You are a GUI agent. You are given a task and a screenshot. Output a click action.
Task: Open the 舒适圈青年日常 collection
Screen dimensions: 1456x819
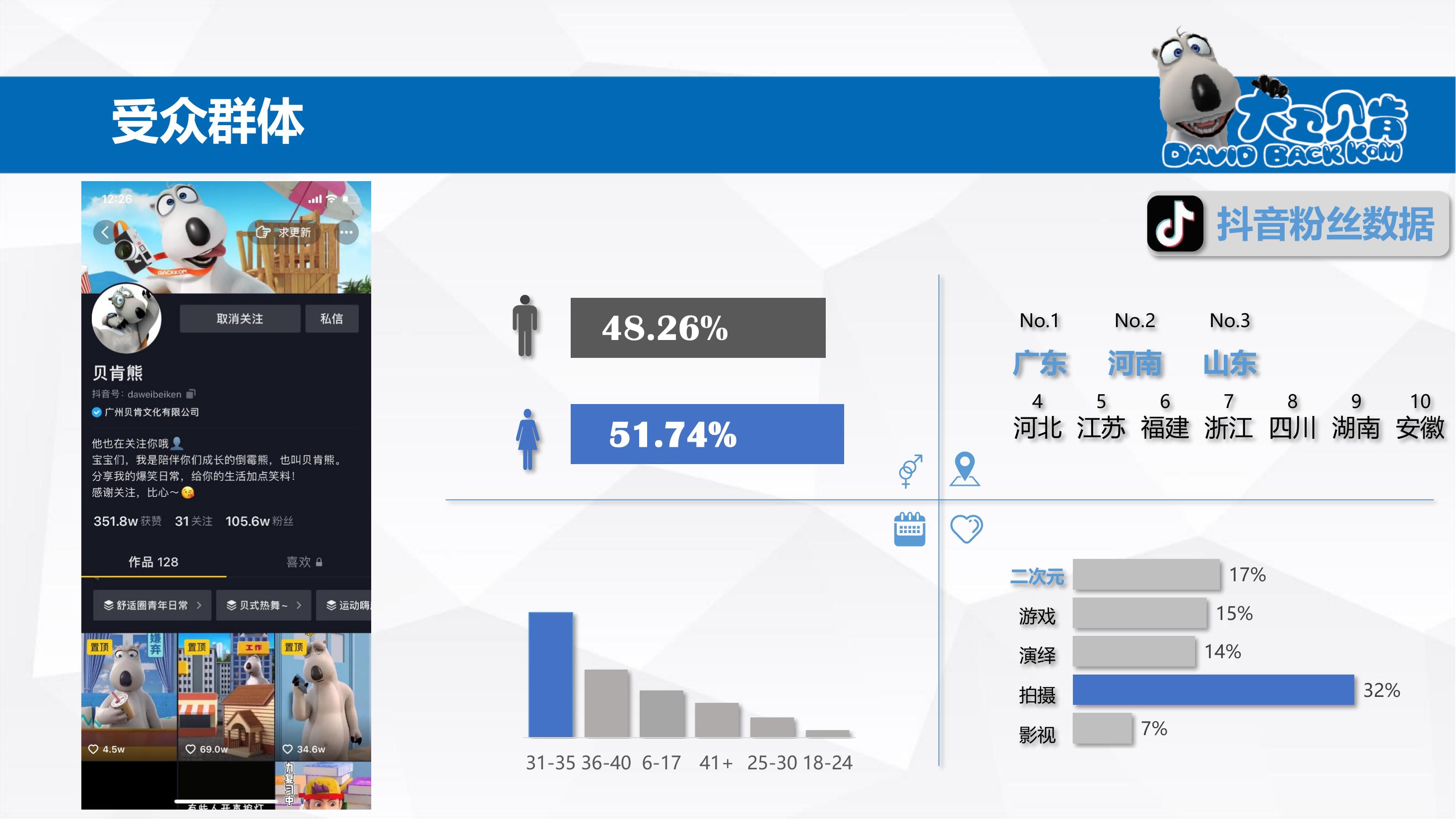tap(153, 606)
